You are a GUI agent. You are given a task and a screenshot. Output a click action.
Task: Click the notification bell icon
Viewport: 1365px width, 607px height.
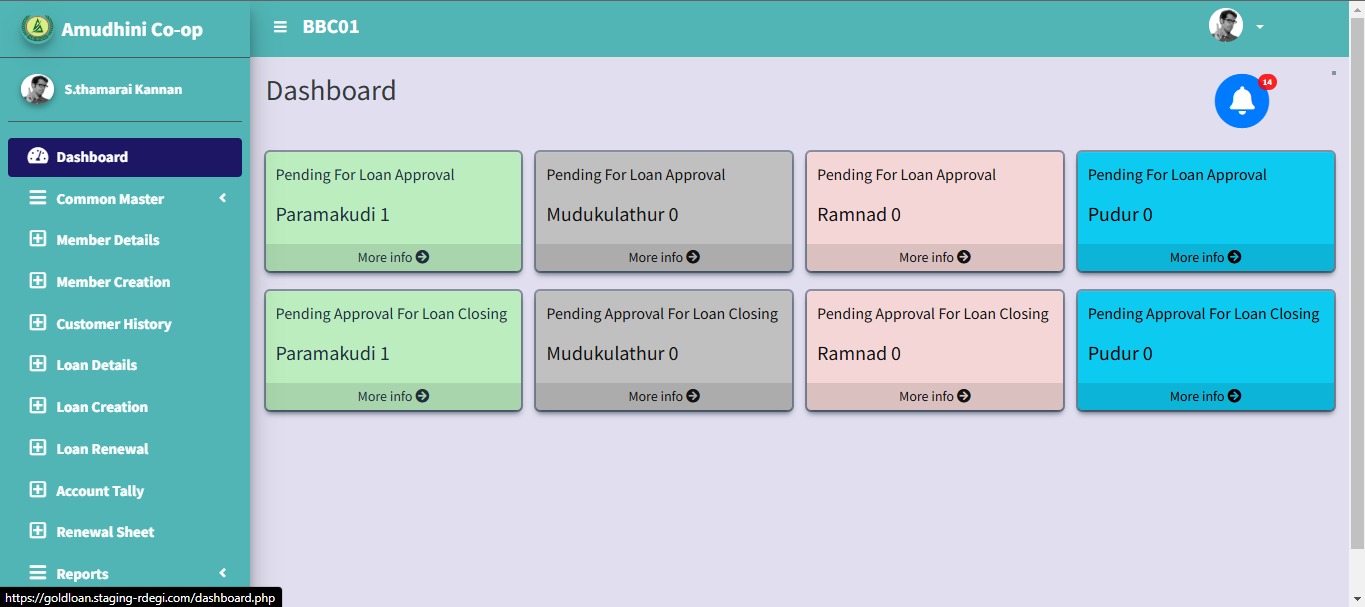1241,101
